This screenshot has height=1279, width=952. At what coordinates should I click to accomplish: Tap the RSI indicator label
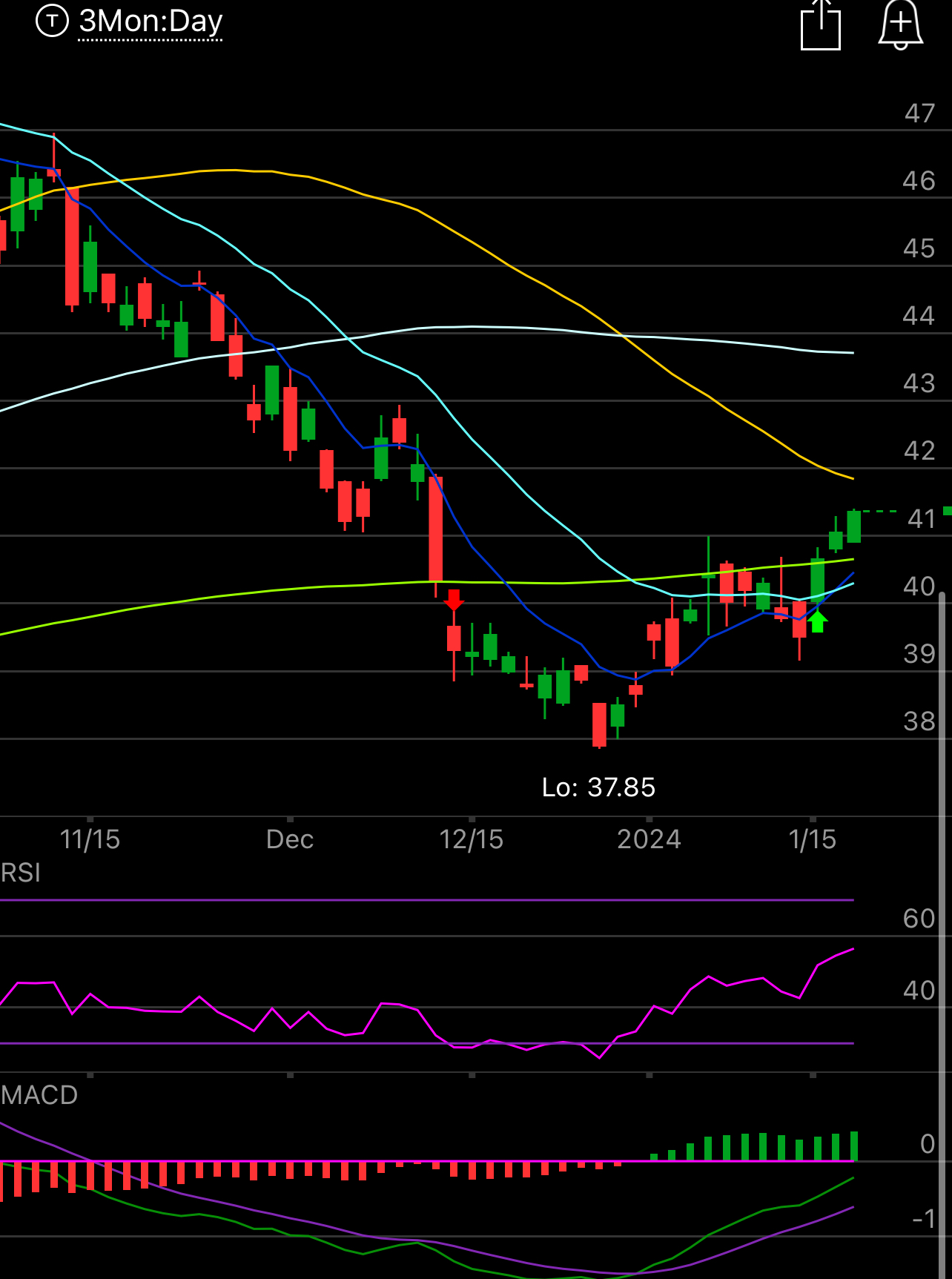pos(21,873)
